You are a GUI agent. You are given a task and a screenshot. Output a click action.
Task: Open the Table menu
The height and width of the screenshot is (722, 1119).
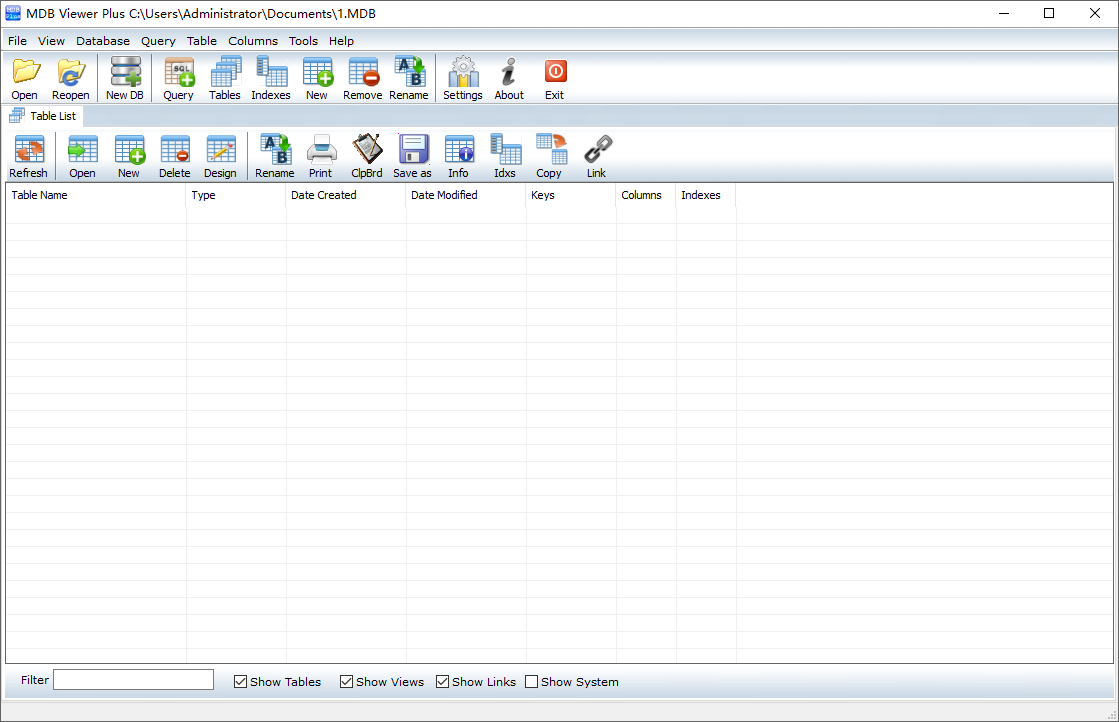point(201,41)
